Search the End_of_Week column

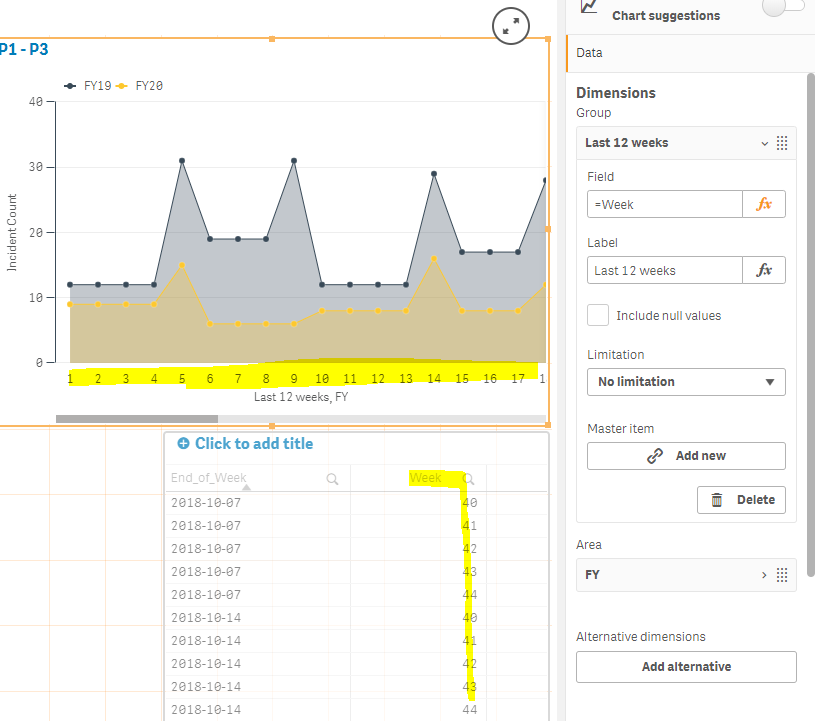click(333, 479)
